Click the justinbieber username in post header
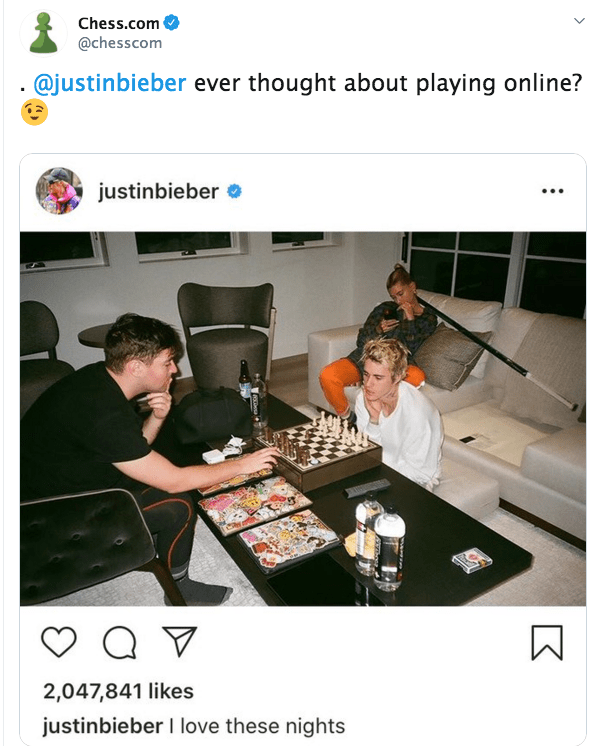 pyautogui.click(x=158, y=191)
